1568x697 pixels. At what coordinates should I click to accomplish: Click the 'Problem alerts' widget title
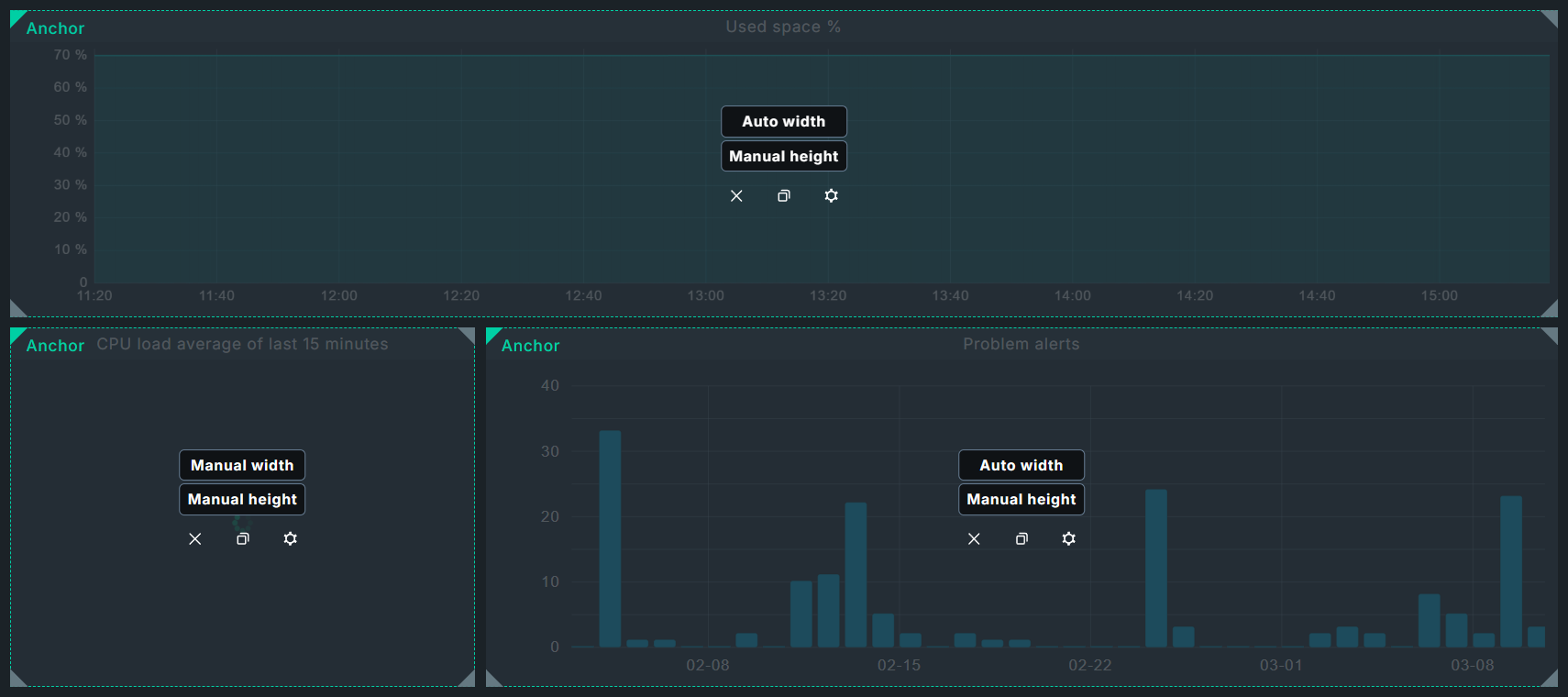pyautogui.click(x=1021, y=344)
